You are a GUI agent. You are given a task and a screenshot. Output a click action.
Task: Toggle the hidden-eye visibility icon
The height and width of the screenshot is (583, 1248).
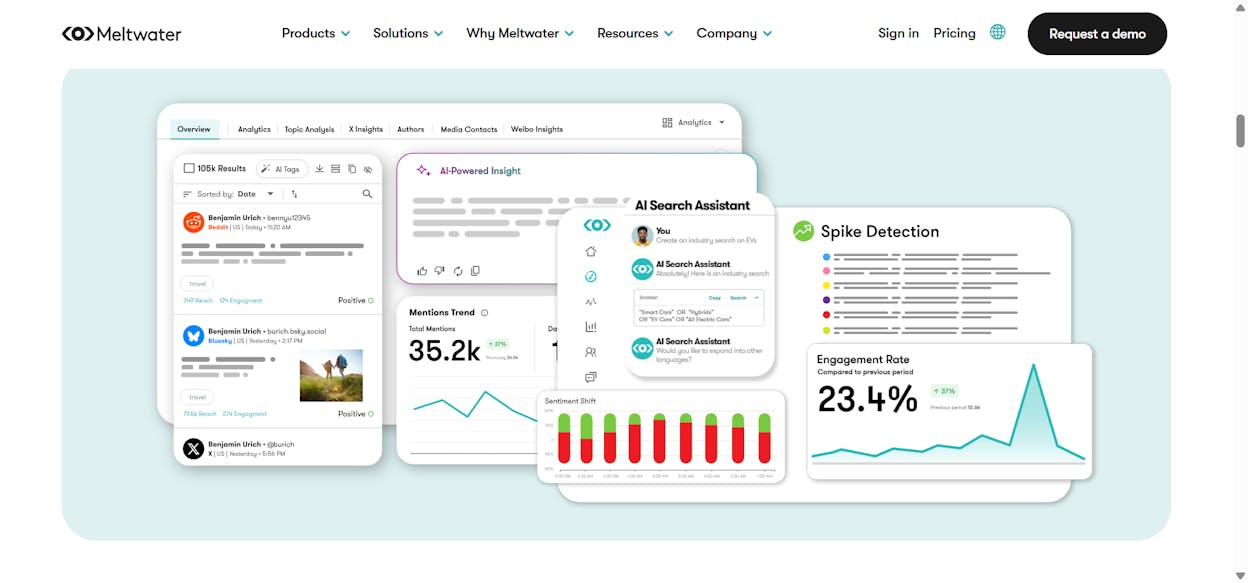pos(367,169)
